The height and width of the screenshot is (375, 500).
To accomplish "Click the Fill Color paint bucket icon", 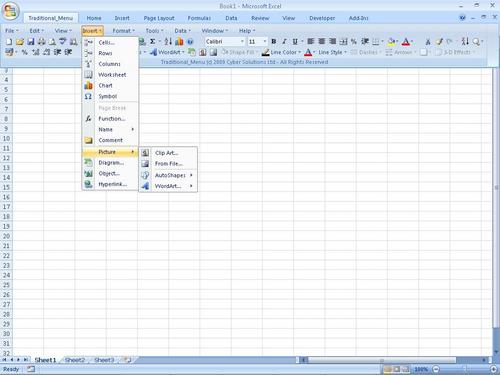I will (x=391, y=42).
